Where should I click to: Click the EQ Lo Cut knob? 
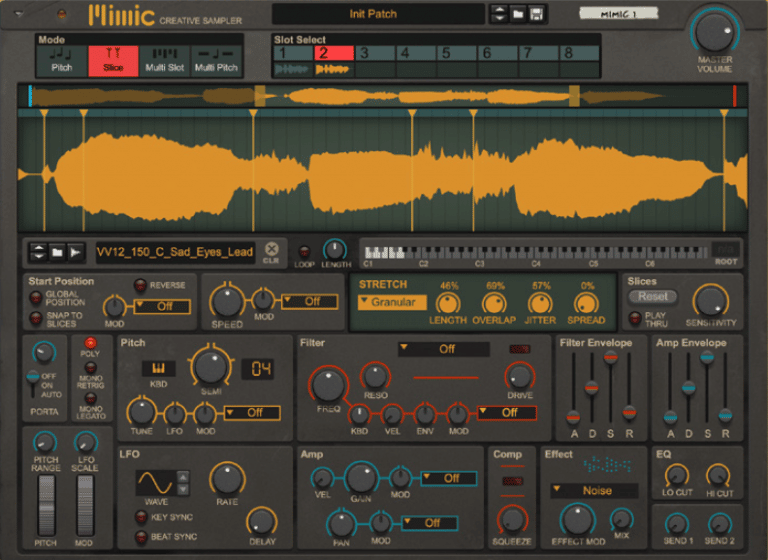coord(677,475)
